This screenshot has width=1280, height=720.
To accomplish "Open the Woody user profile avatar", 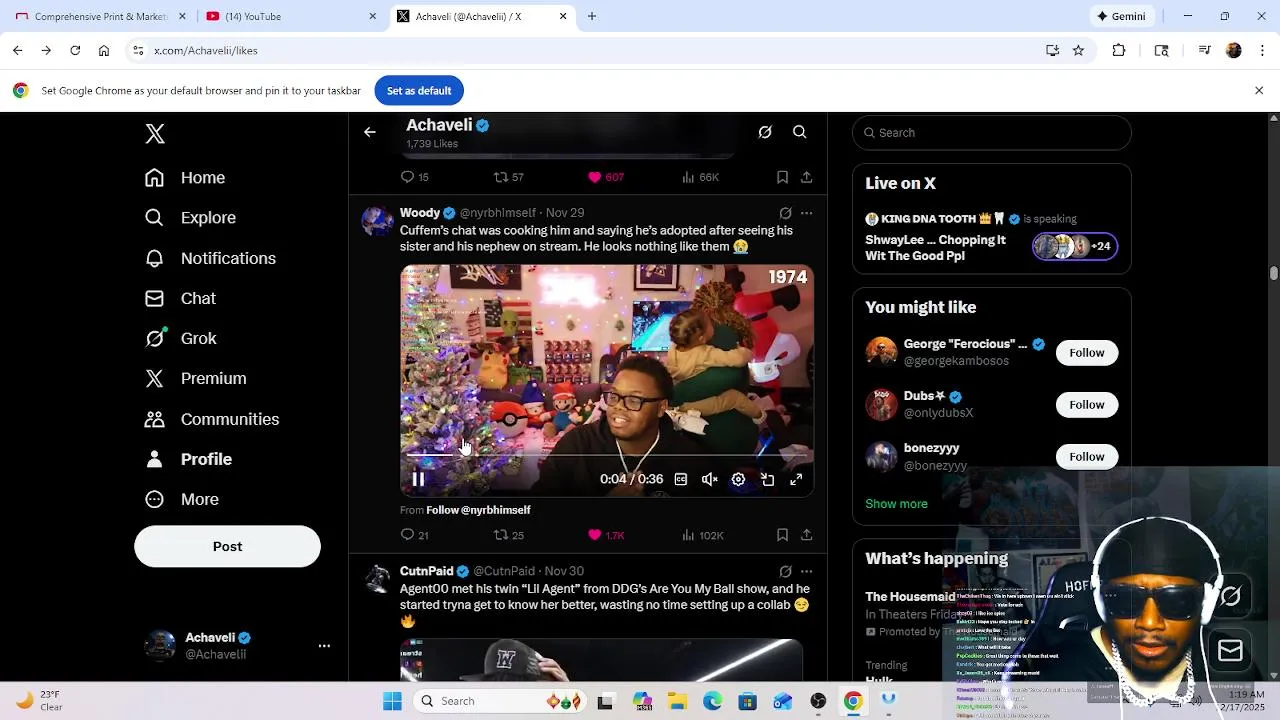I will click(377, 221).
